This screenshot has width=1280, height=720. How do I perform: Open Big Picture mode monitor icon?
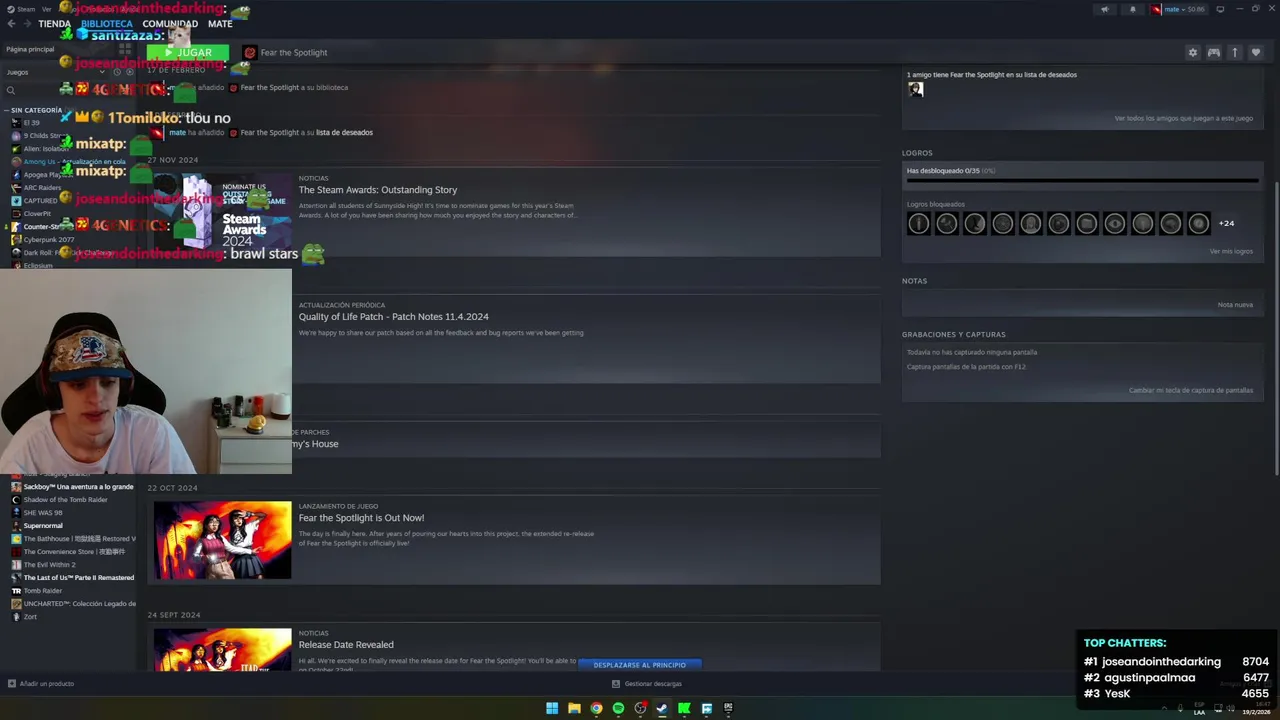point(1219,9)
